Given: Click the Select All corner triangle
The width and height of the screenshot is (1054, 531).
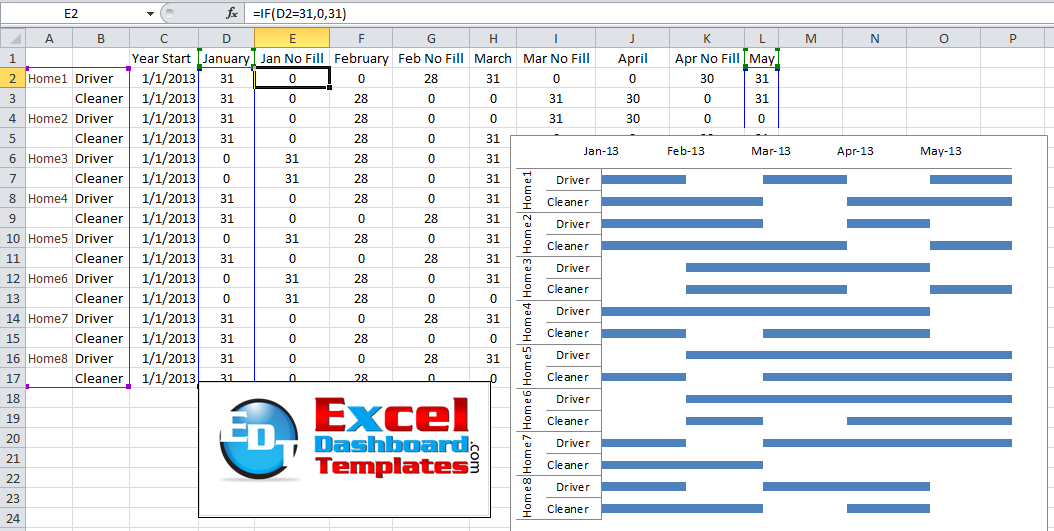Looking at the screenshot, I should [x=12, y=38].
